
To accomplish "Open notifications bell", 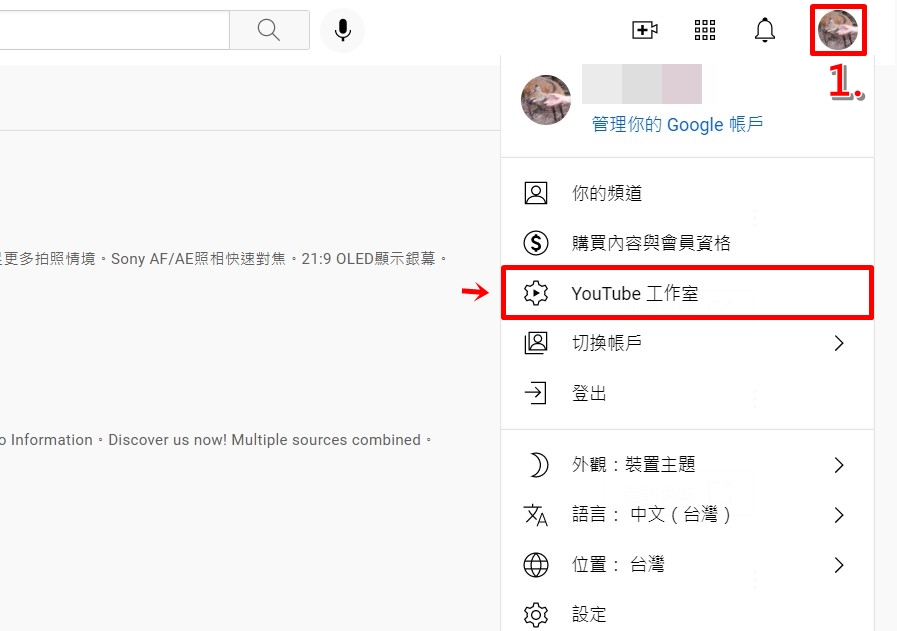I will 765,30.
